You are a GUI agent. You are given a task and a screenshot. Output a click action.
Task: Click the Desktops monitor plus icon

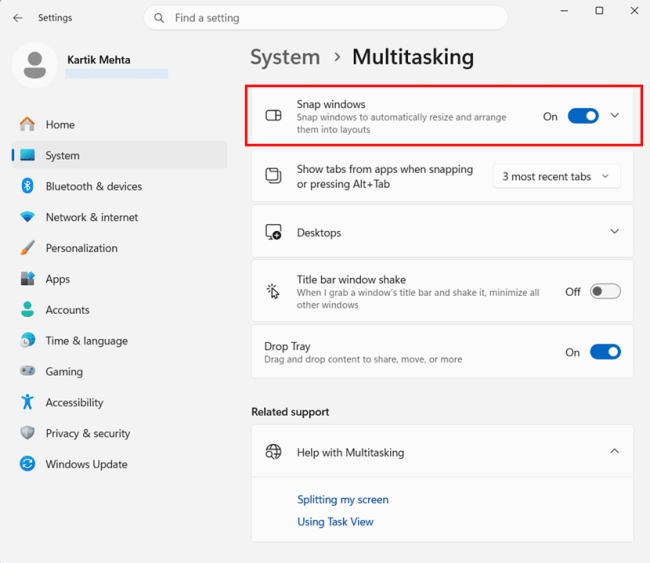(273, 232)
